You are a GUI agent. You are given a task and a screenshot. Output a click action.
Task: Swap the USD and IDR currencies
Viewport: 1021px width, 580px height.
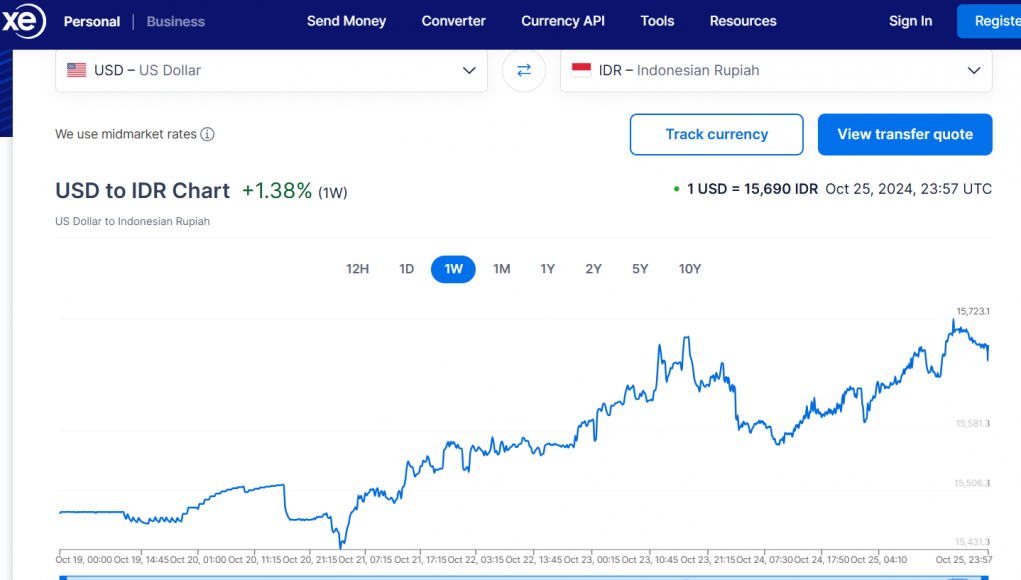click(524, 70)
